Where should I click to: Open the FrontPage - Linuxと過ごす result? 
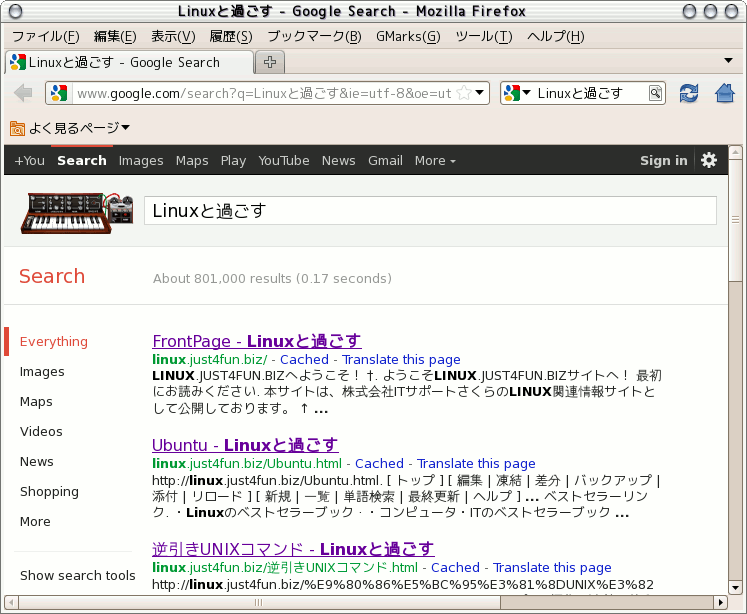pyautogui.click(x=256, y=341)
